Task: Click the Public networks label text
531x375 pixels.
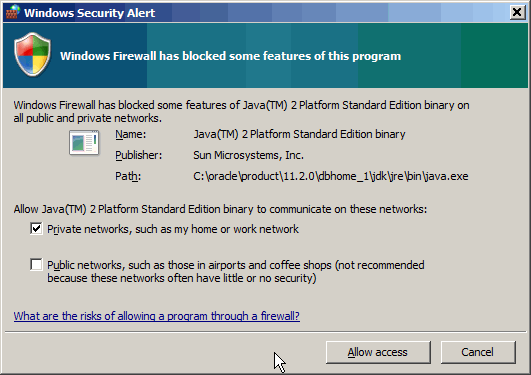Action: pyautogui.click(x=236, y=271)
